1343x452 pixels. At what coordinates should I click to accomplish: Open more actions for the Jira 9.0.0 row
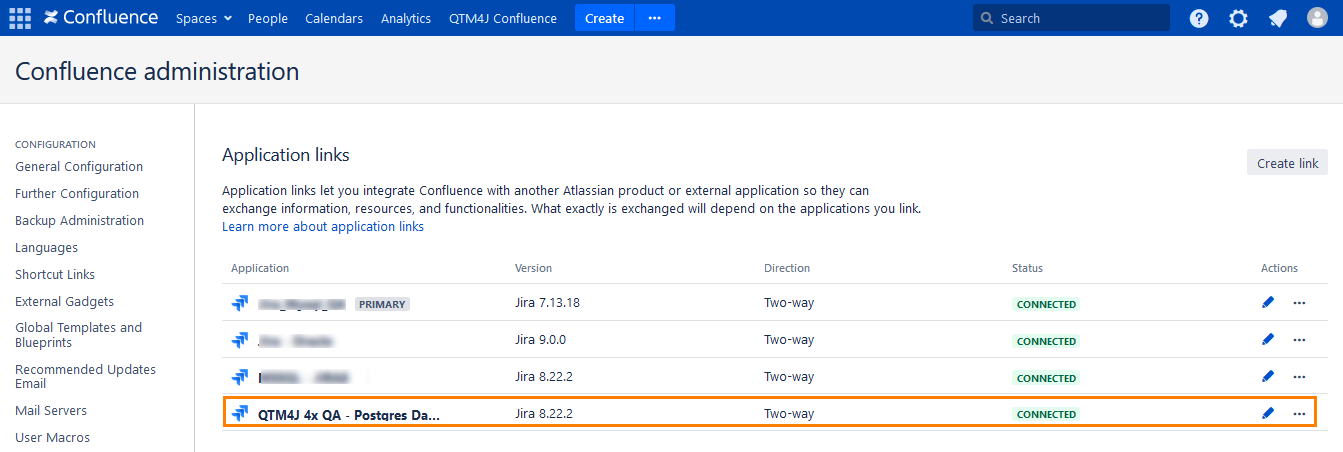(1299, 339)
